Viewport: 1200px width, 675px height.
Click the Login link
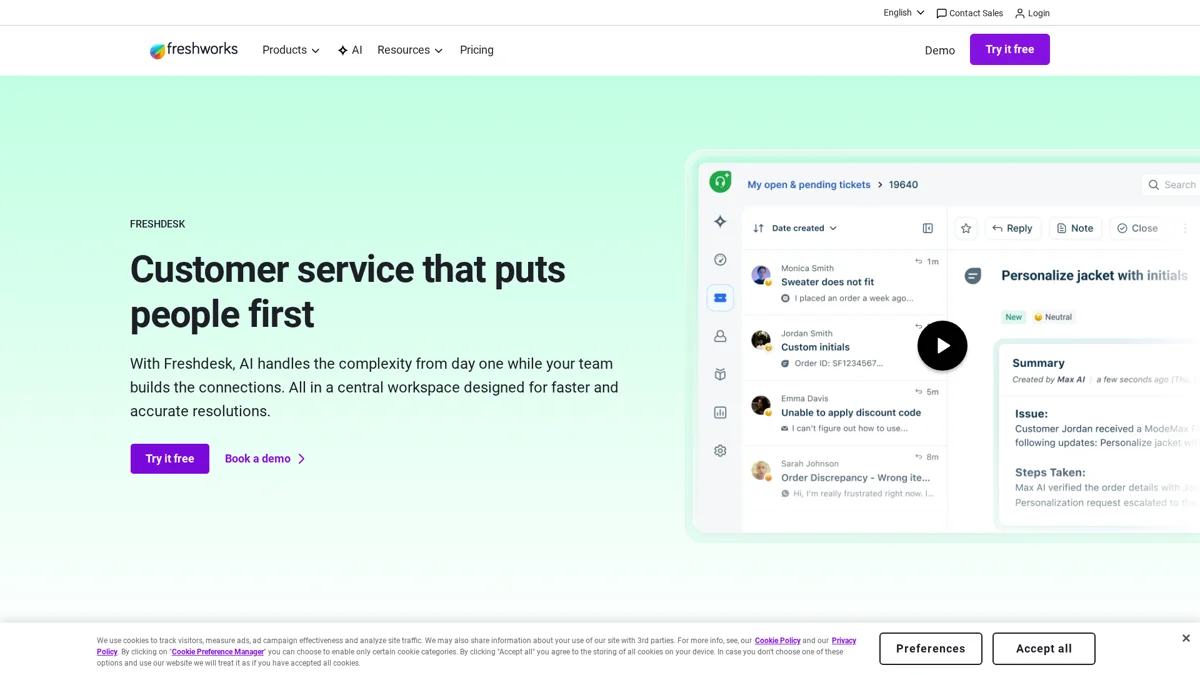click(1032, 13)
